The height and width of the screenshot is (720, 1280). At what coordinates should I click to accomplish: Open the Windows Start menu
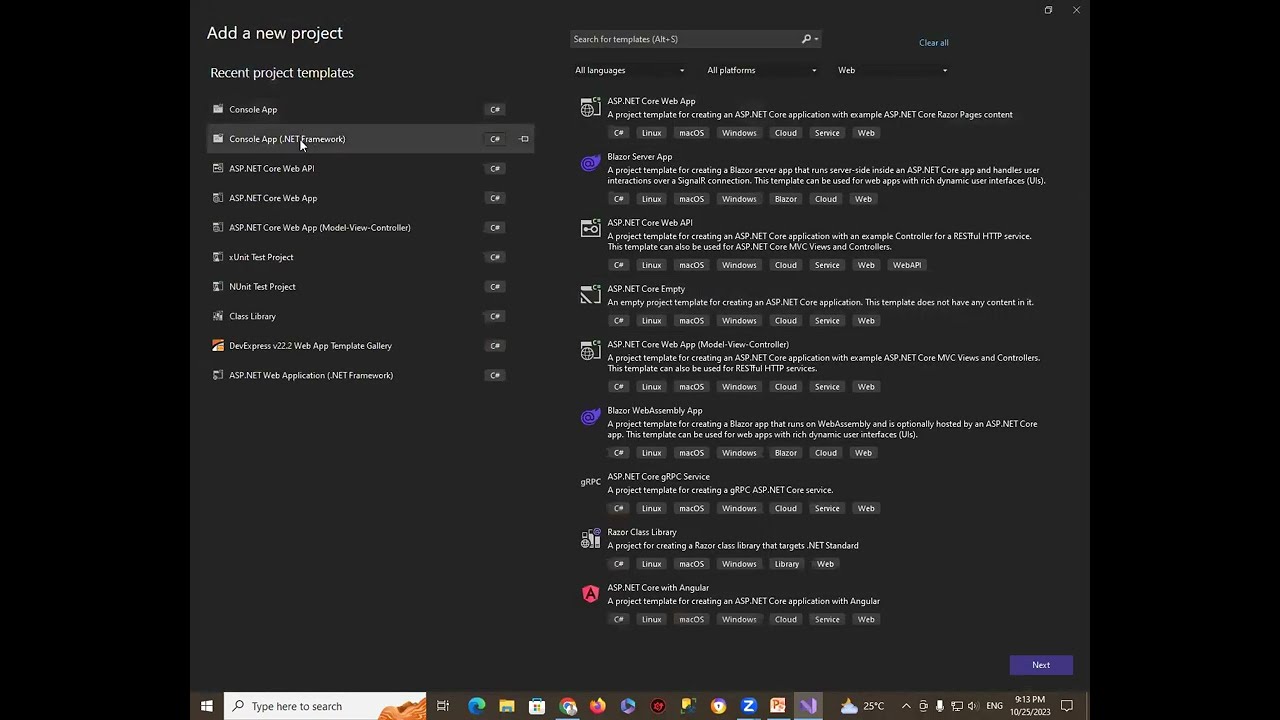pos(207,706)
